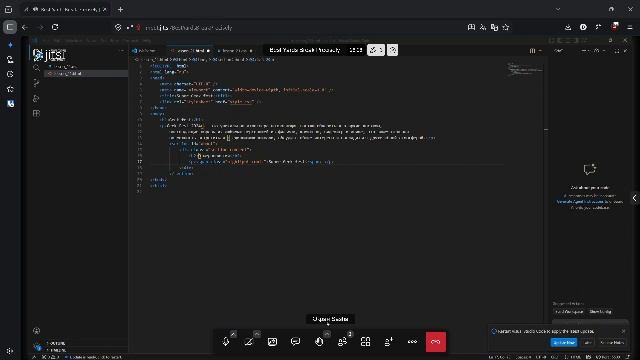This screenshot has width=640, height=360.
Task: Hang up and leave the meeting
Action: tap(436, 342)
